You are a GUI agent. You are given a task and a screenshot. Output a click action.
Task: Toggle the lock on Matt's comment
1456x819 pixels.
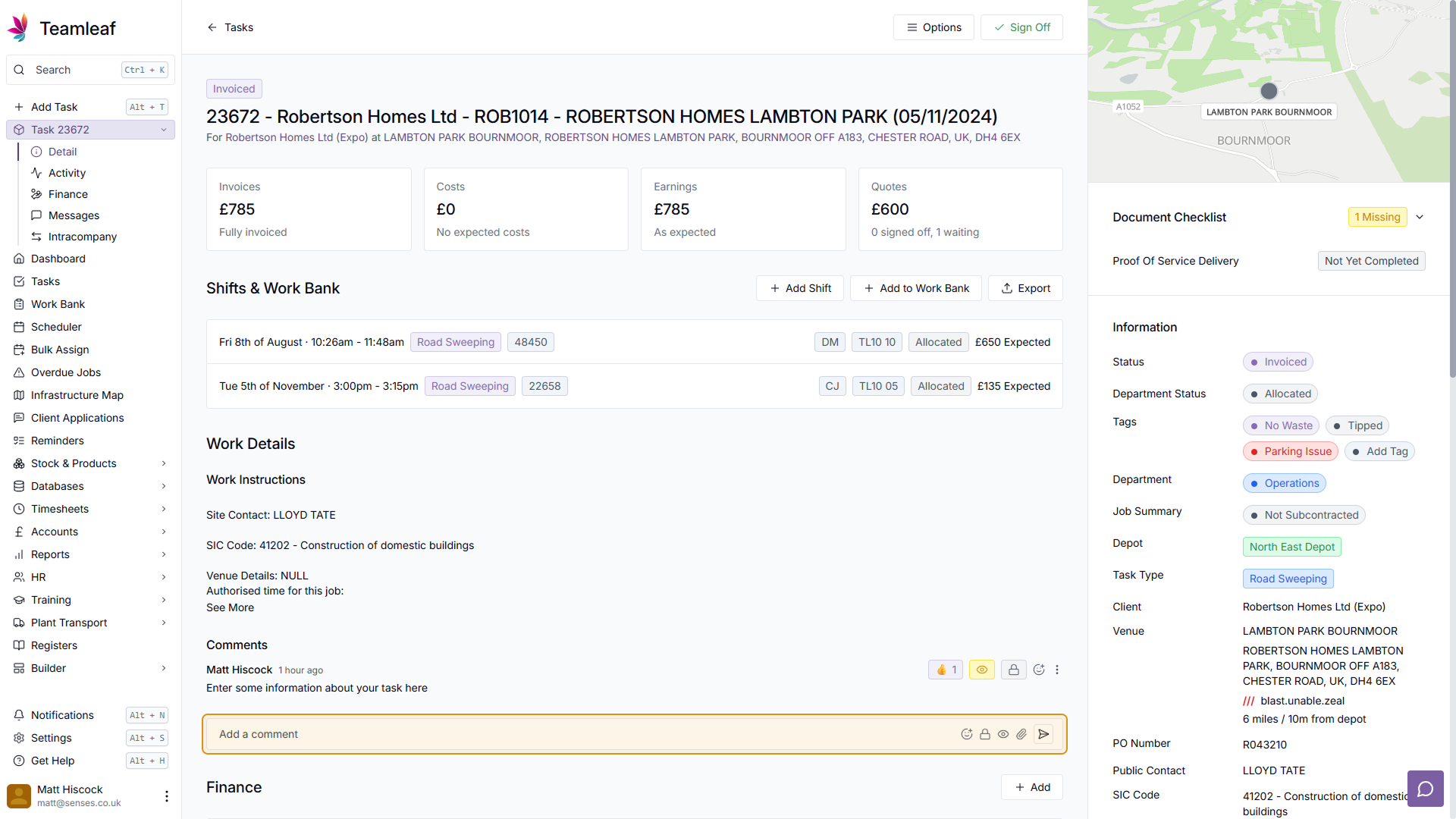point(1014,670)
